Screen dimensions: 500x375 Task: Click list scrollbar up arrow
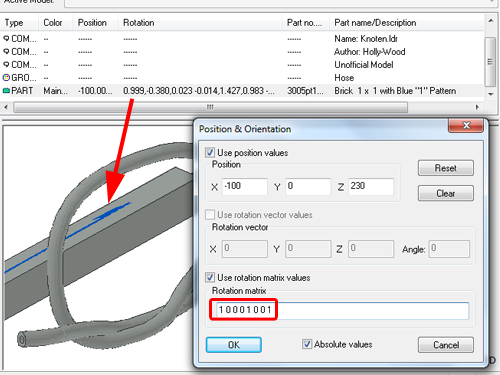coord(491,21)
